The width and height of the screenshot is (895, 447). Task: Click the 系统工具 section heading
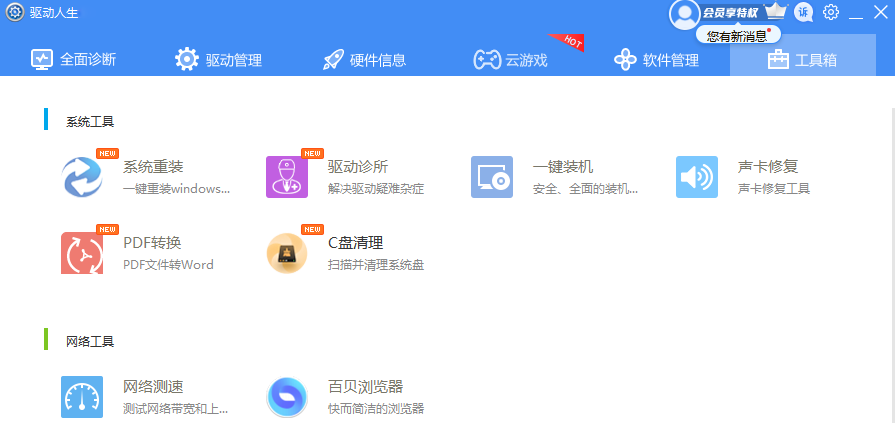(90, 122)
